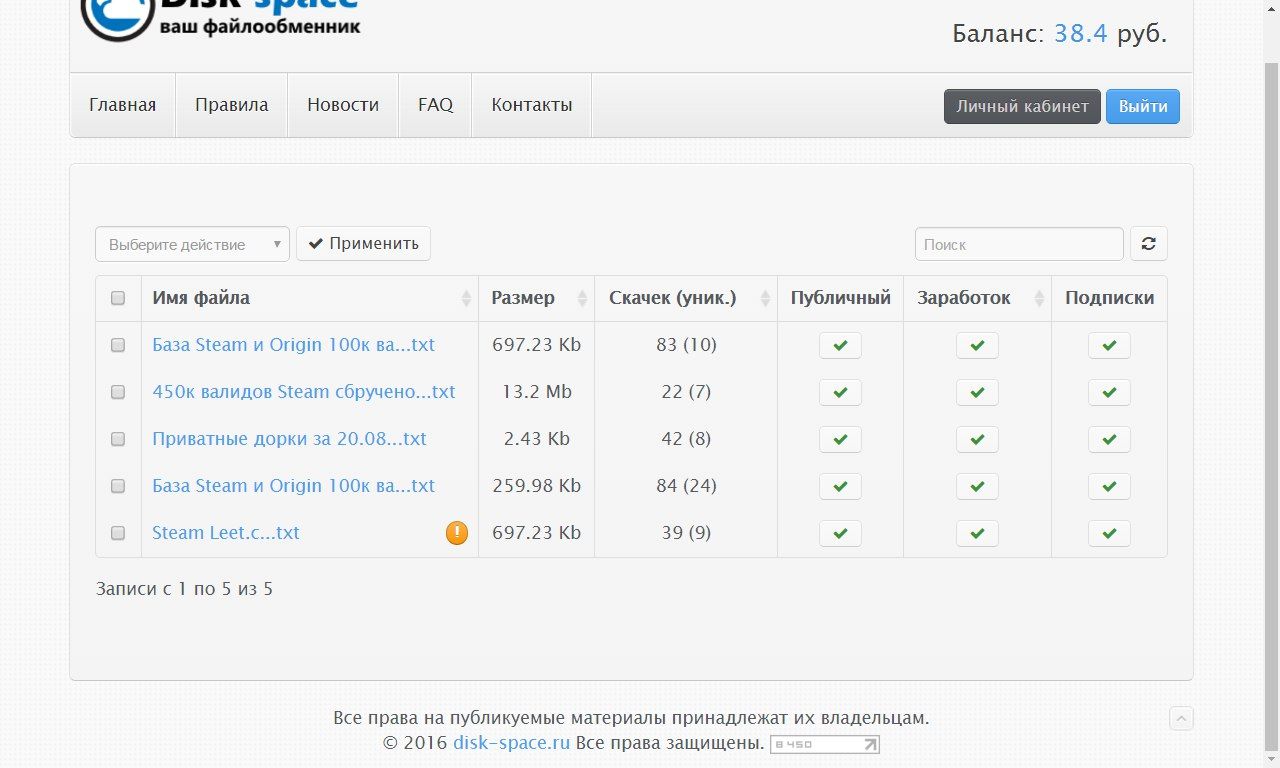Open the file with 83 (10) downloads

tap(294, 345)
